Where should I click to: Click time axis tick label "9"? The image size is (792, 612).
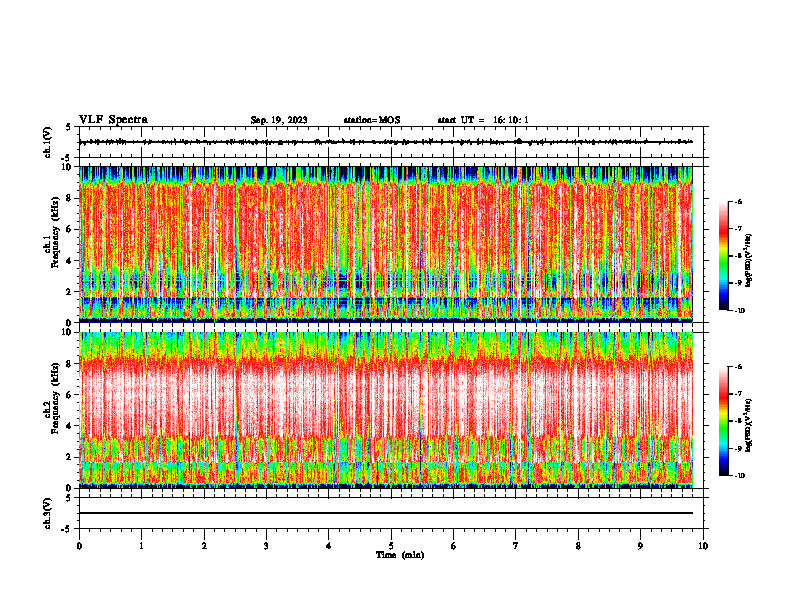[x=640, y=546]
